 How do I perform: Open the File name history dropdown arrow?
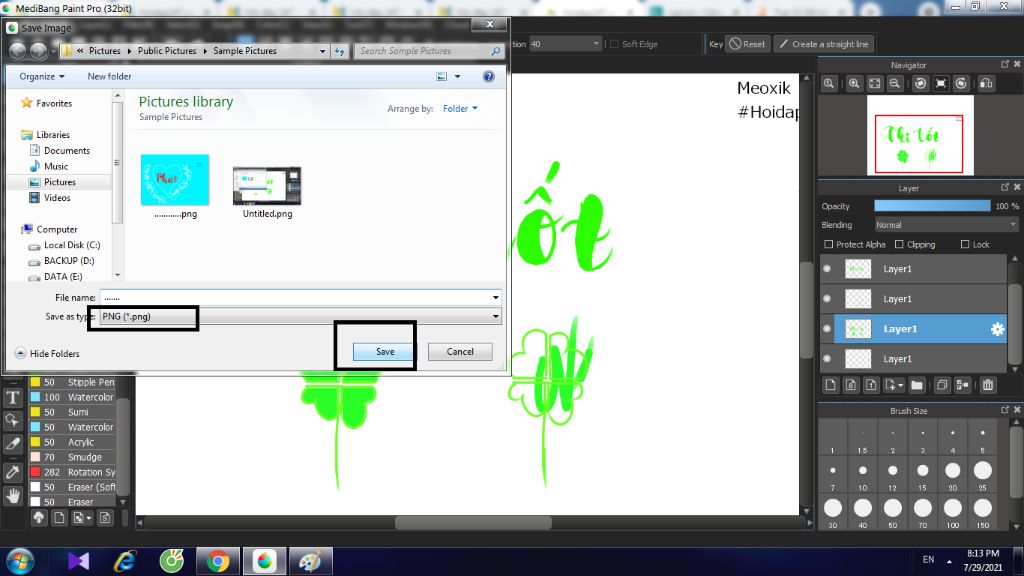coord(496,298)
